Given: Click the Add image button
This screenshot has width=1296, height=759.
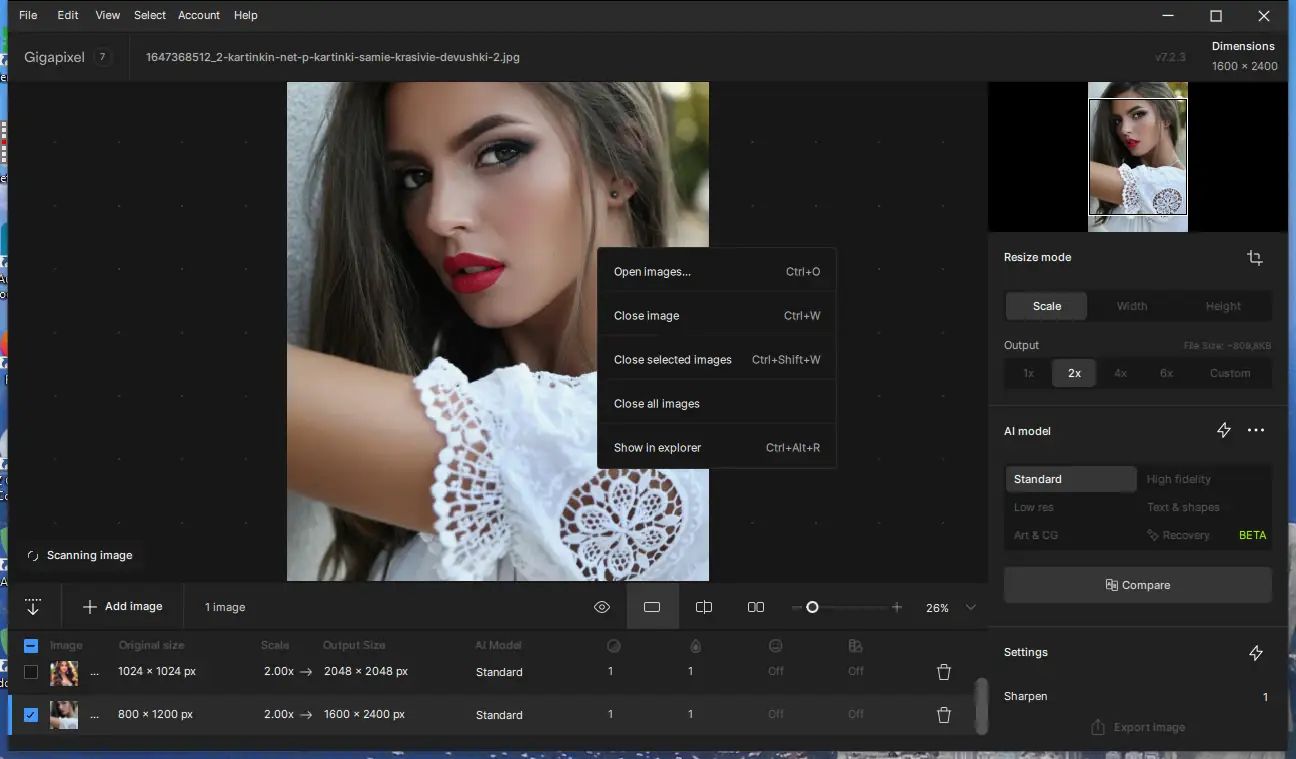Looking at the screenshot, I should point(122,607).
